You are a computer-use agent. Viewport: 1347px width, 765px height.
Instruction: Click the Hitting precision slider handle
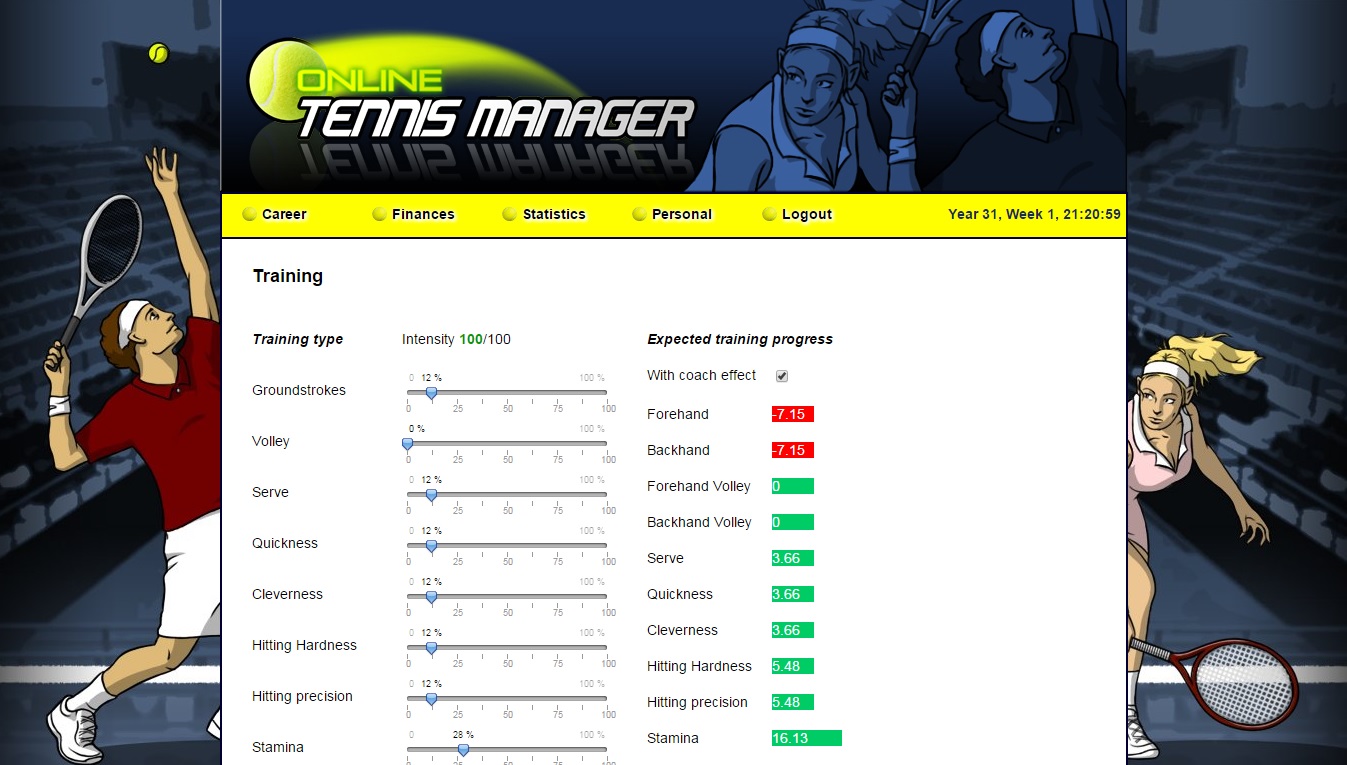431,699
